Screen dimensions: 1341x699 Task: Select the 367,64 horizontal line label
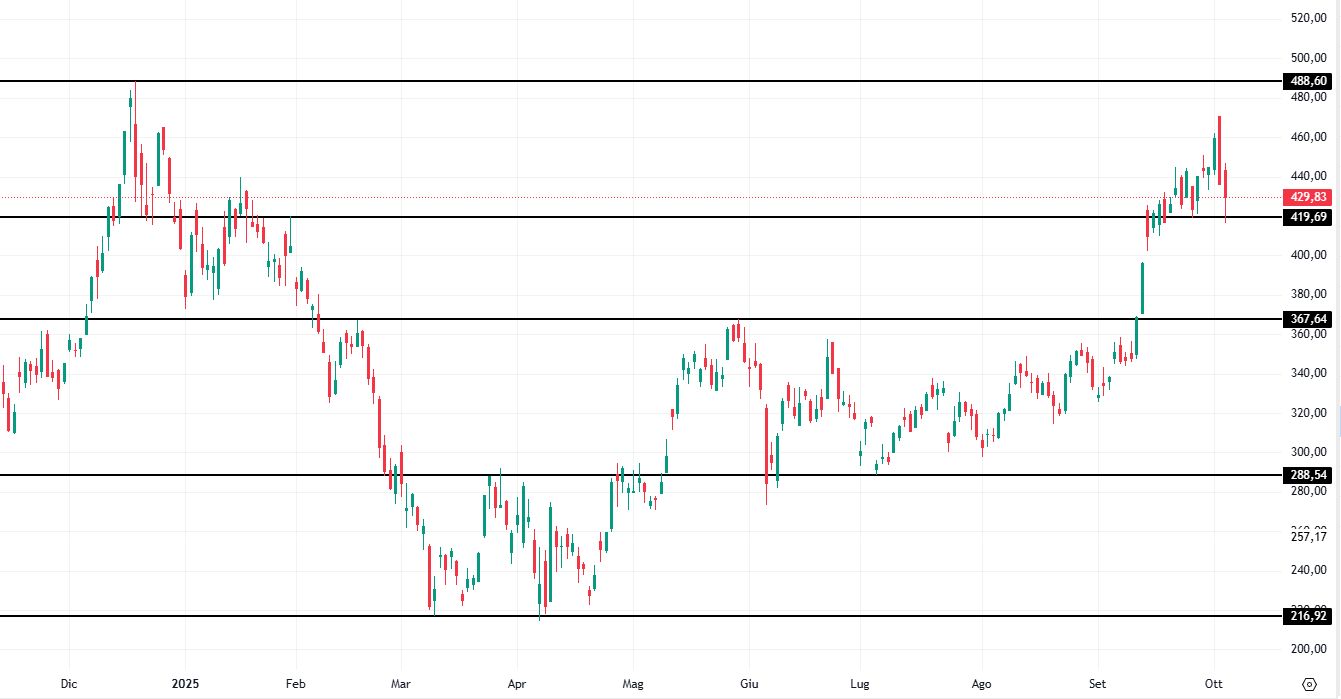tap(1309, 319)
